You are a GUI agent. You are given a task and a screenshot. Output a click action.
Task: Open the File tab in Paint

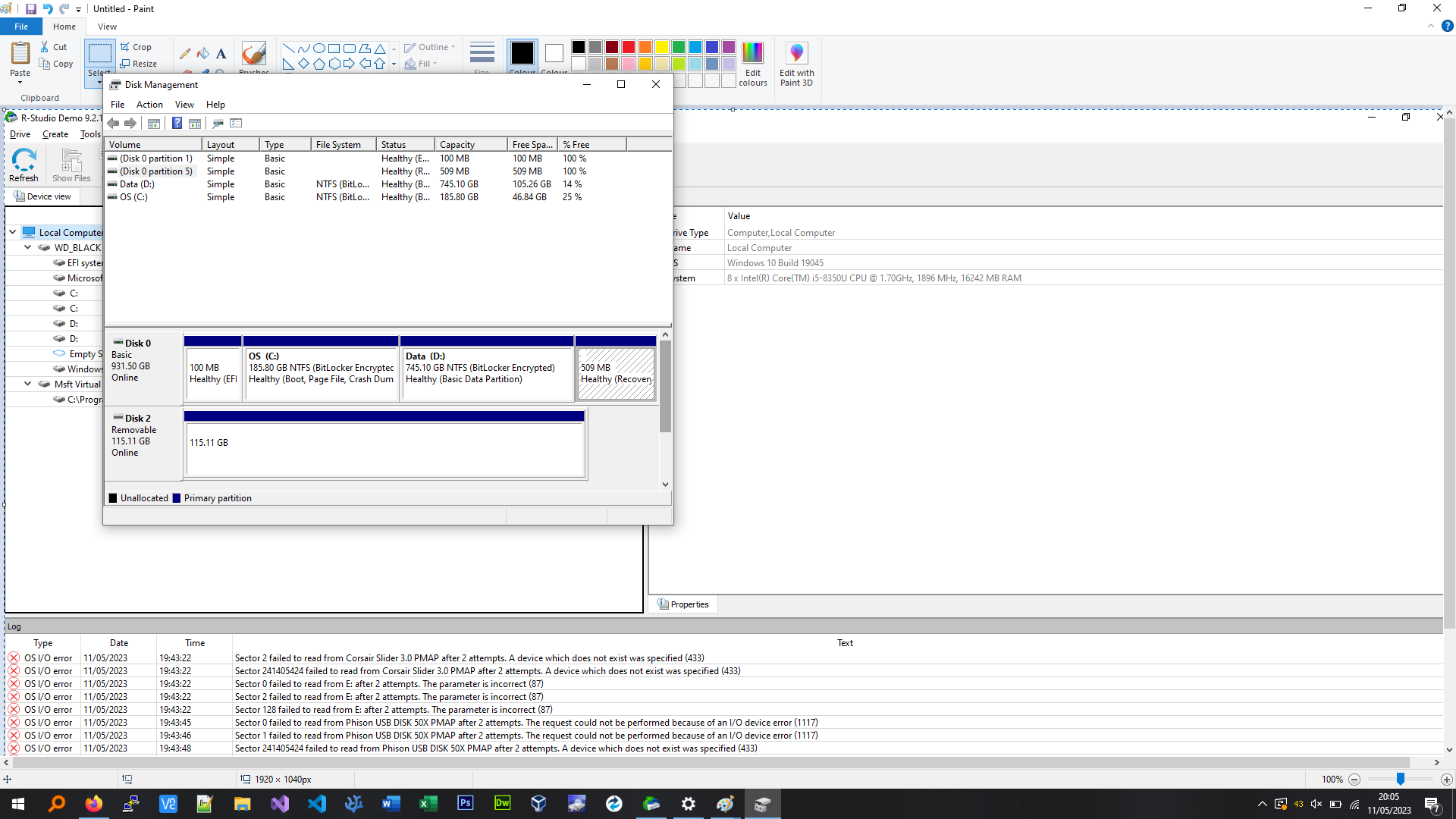(x=21, y=27)
